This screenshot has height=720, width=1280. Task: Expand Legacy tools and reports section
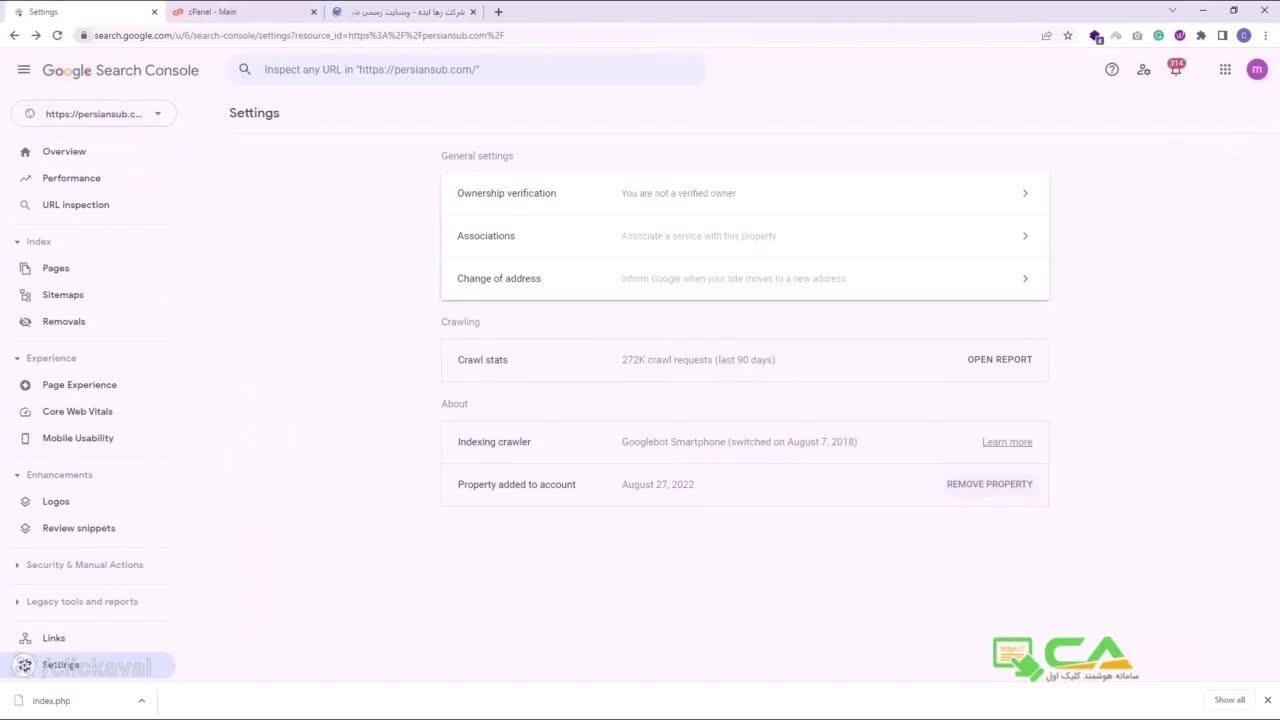coord(17,602)
